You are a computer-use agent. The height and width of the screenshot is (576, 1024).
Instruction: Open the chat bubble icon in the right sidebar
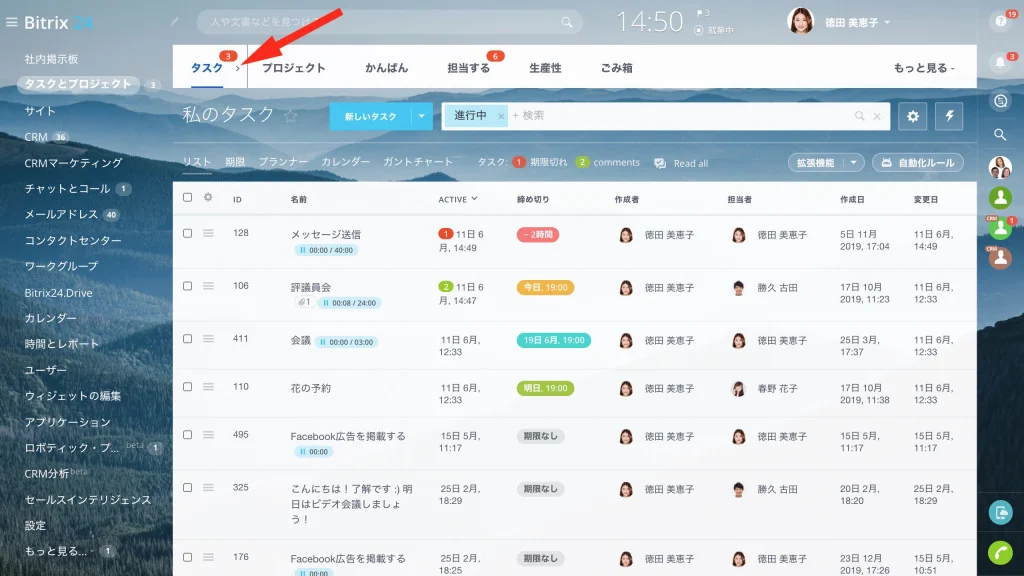1000,101
